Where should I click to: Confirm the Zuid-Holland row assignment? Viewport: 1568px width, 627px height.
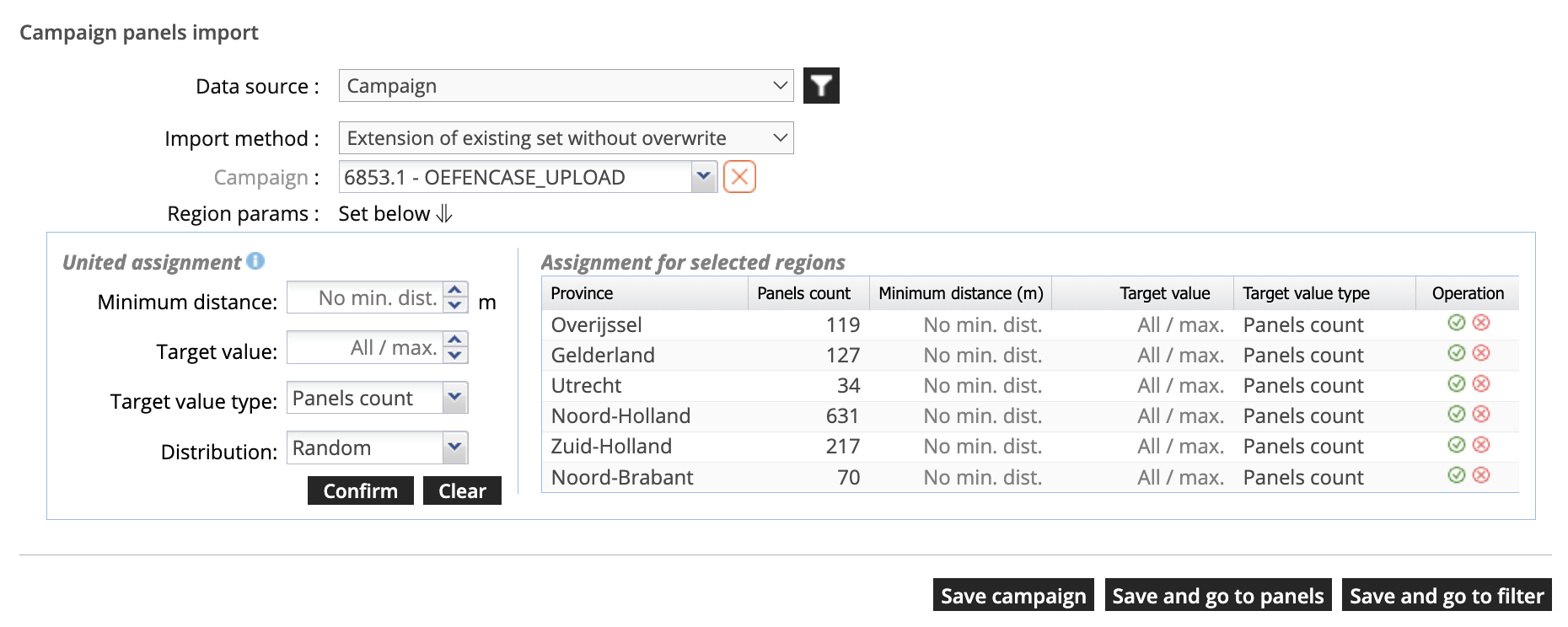click(x=1456, y=445)
